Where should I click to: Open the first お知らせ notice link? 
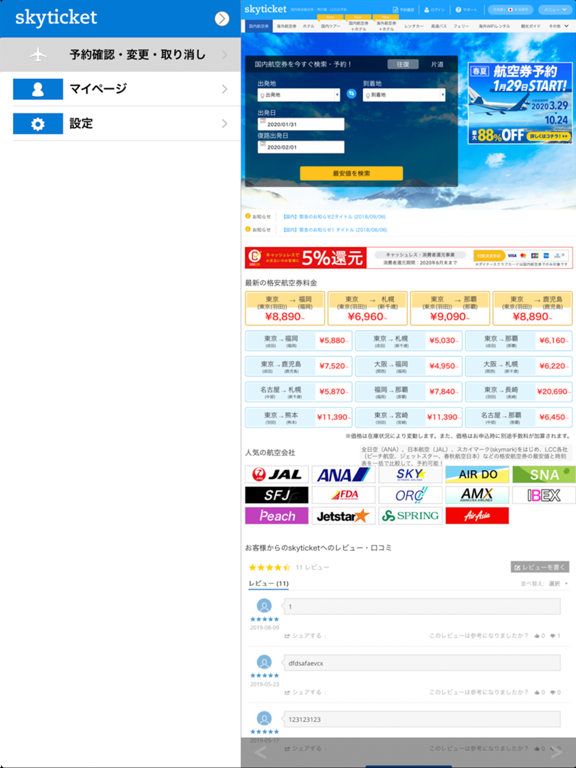(x=335, y=216)
